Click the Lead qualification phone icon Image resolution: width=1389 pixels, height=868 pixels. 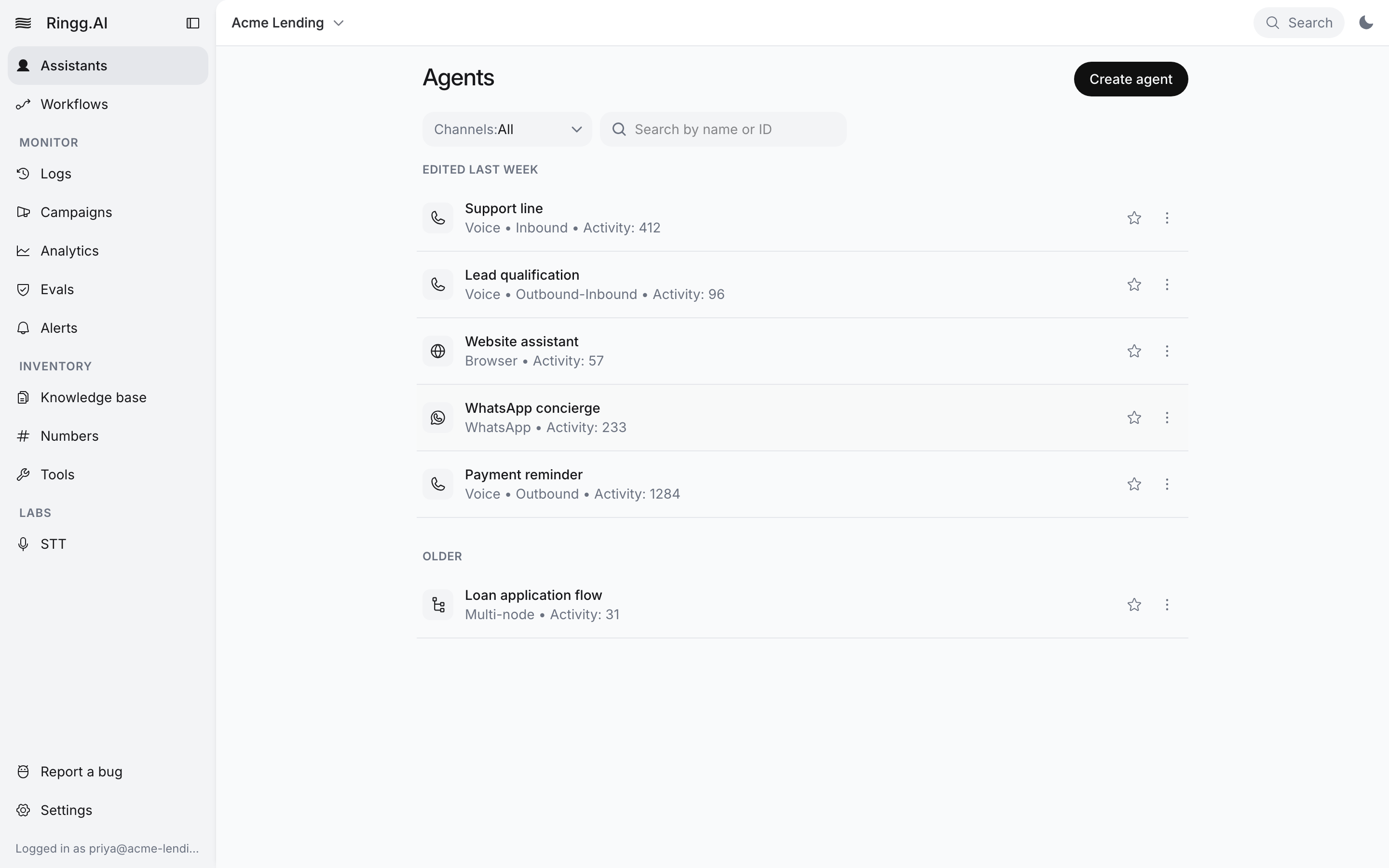pos(438,285)
